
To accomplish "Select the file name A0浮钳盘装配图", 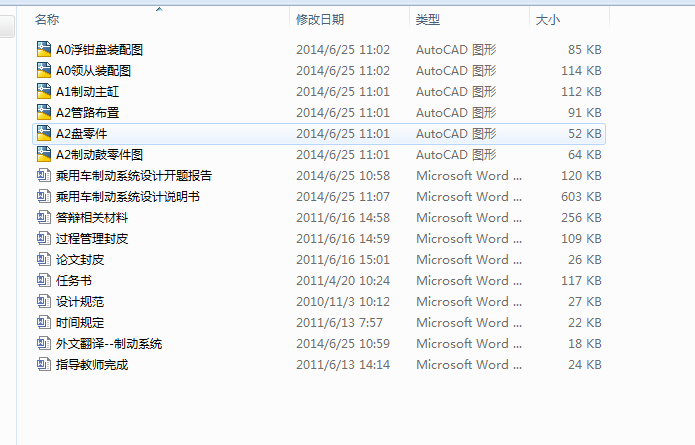I will click(x=99, y=50).
